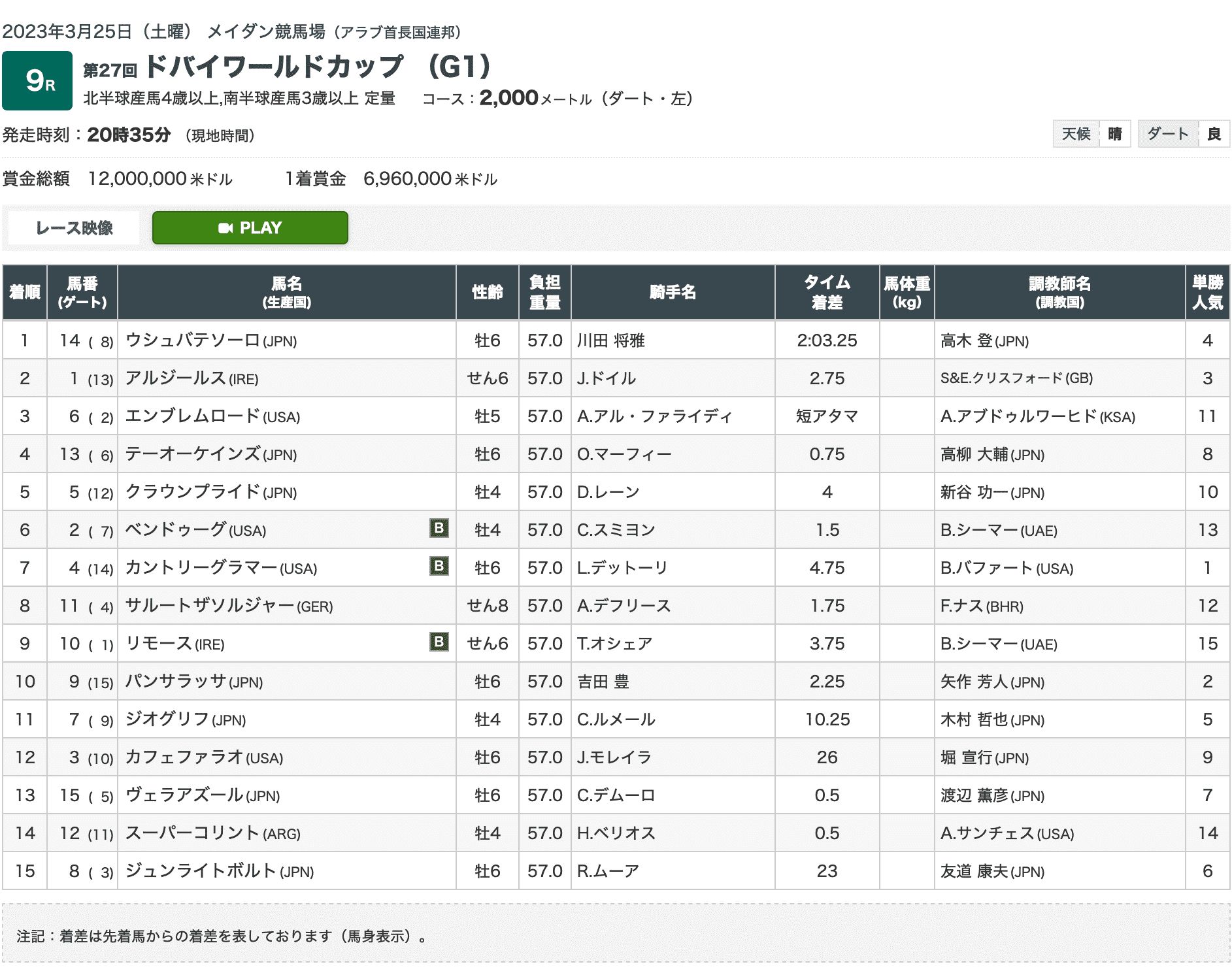Viewport: 1232px width, 975px height.
Task: Click jockey name L.デットーリ
Action: point(622,568)
